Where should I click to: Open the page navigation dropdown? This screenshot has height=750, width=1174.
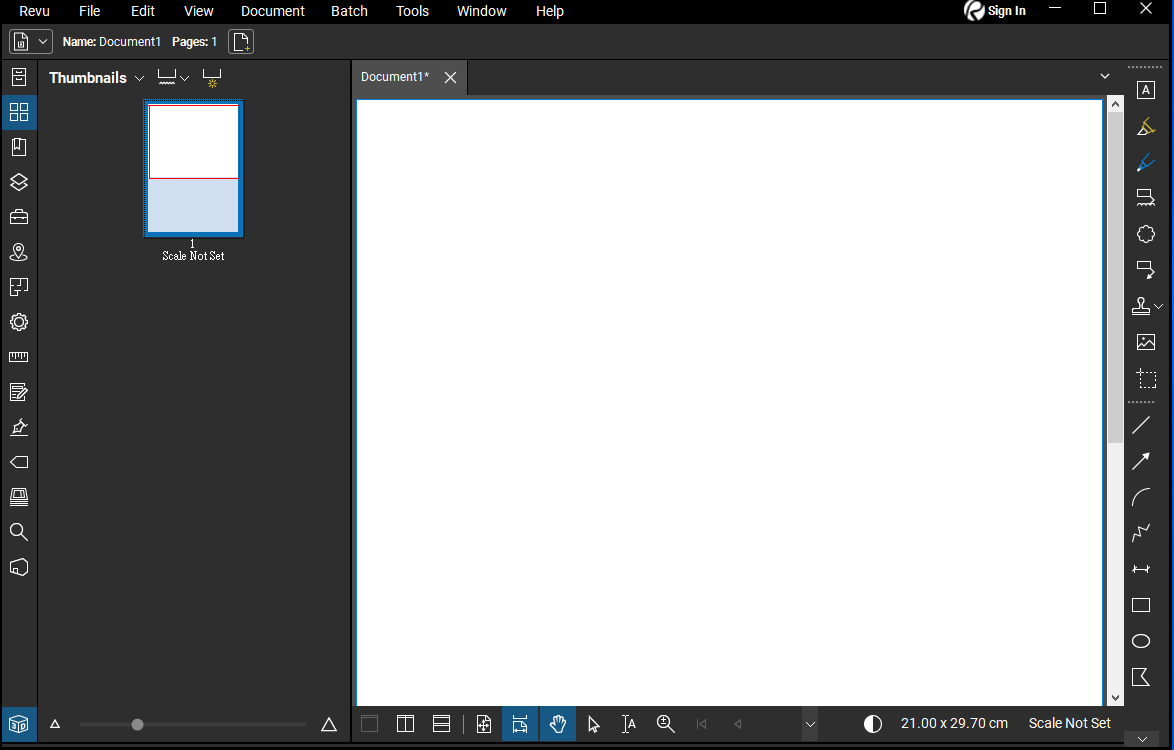pos(810,724)
